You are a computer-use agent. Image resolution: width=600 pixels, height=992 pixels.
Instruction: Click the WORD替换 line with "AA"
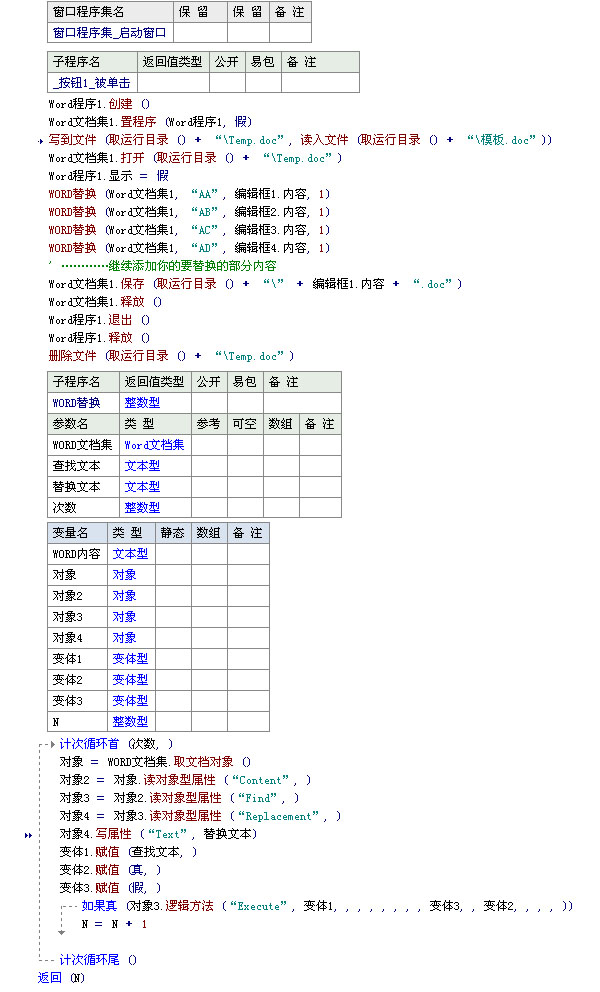(189, 194)
